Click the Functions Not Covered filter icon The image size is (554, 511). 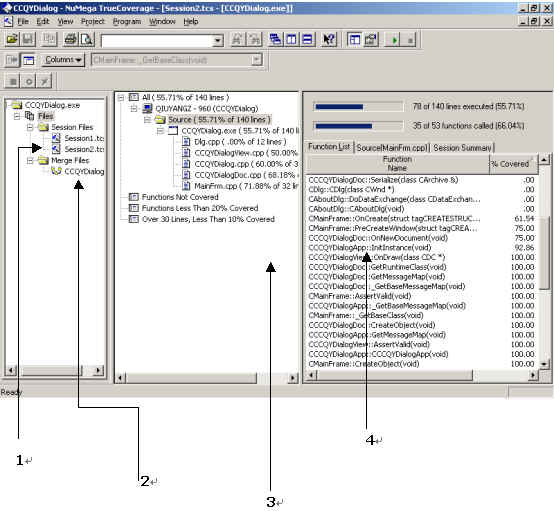coord(134,197)
